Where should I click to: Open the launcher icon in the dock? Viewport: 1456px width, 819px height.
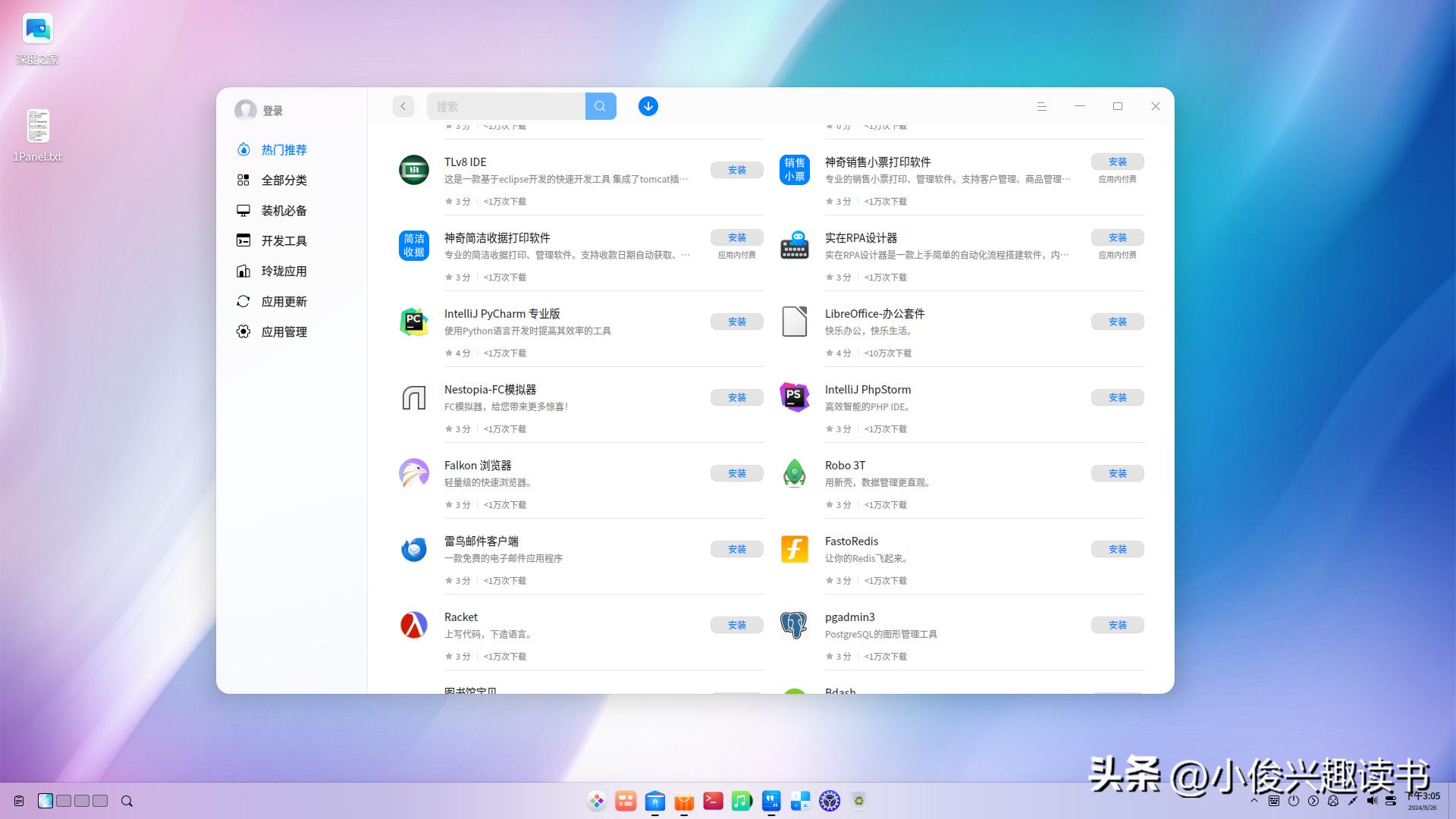pyautogui.click(x=597, y=801)
